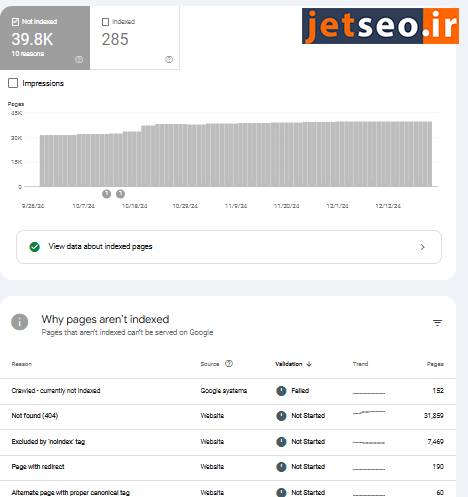
Task: Click the first chart annotation marker
Action: (106, 194)
